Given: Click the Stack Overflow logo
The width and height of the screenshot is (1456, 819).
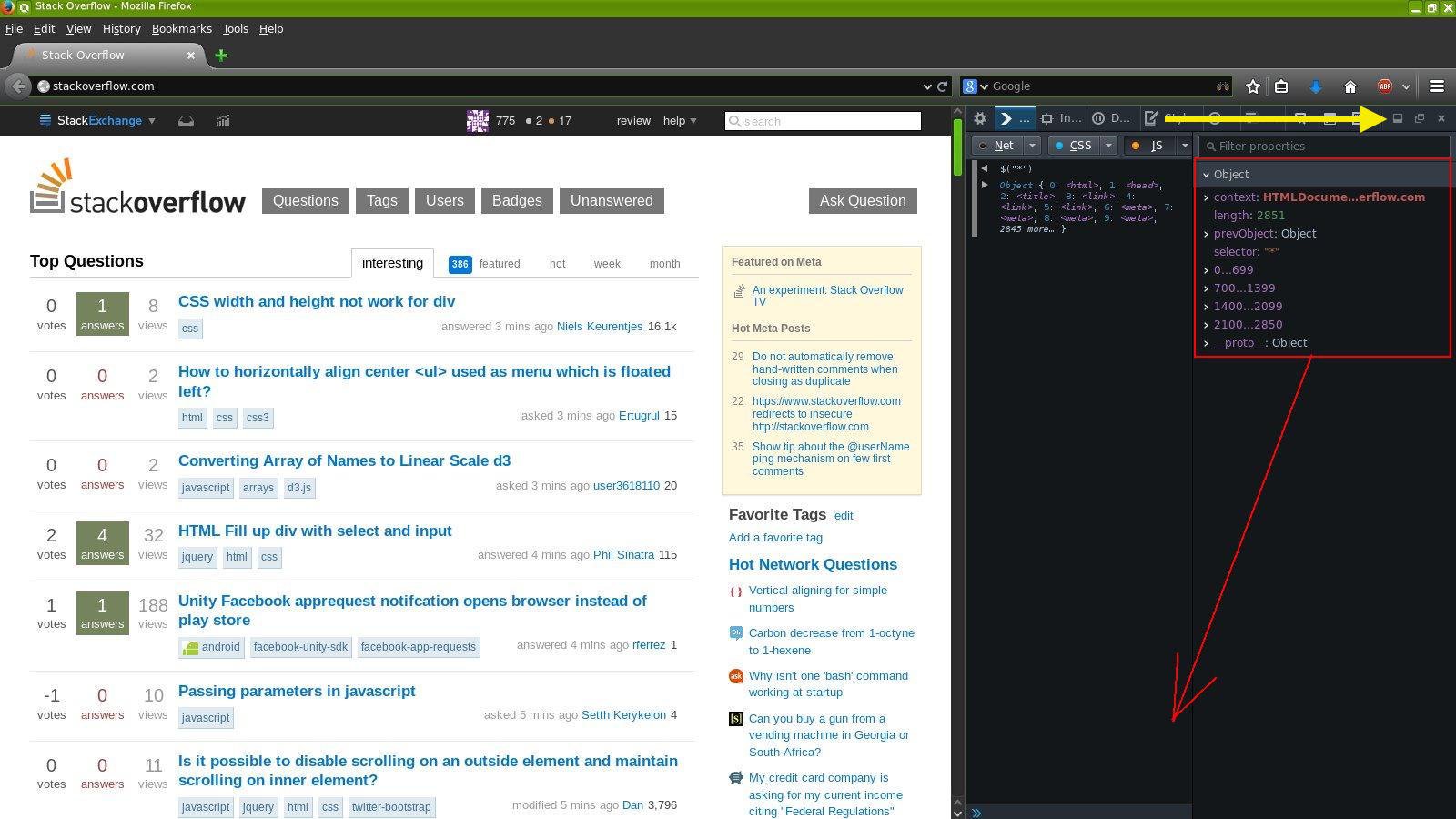Looking at the screenshot, I should coord(137,187).
